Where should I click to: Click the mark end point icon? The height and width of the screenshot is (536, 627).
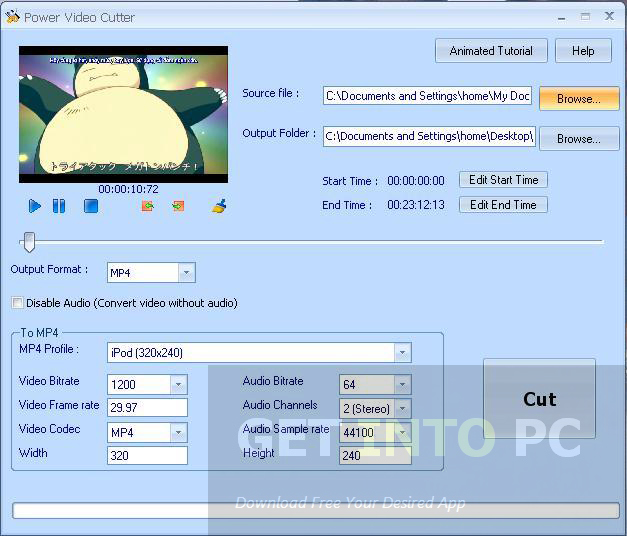click(178, 206)
